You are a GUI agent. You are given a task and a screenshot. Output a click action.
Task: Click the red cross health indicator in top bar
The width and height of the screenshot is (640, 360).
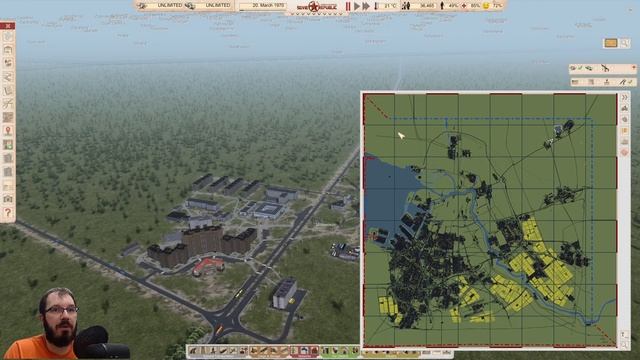[x=464, y=6]
